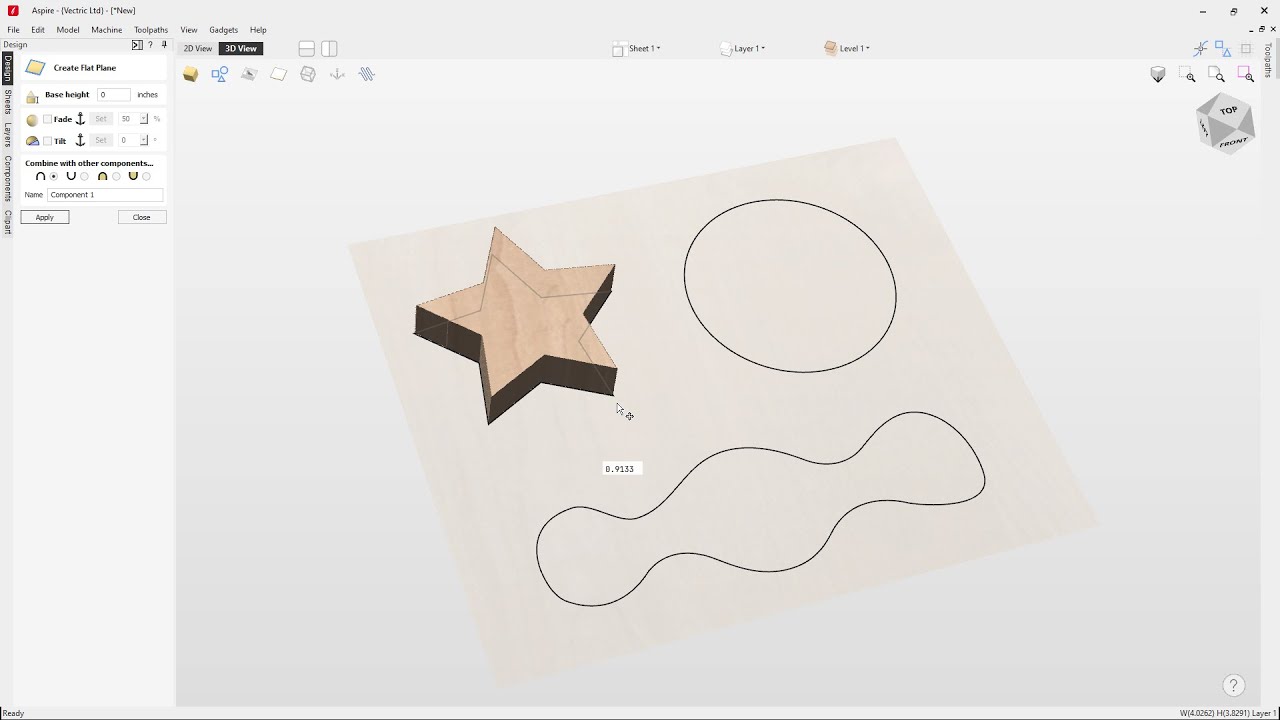Click the Fade Set button

click(101, 119)
